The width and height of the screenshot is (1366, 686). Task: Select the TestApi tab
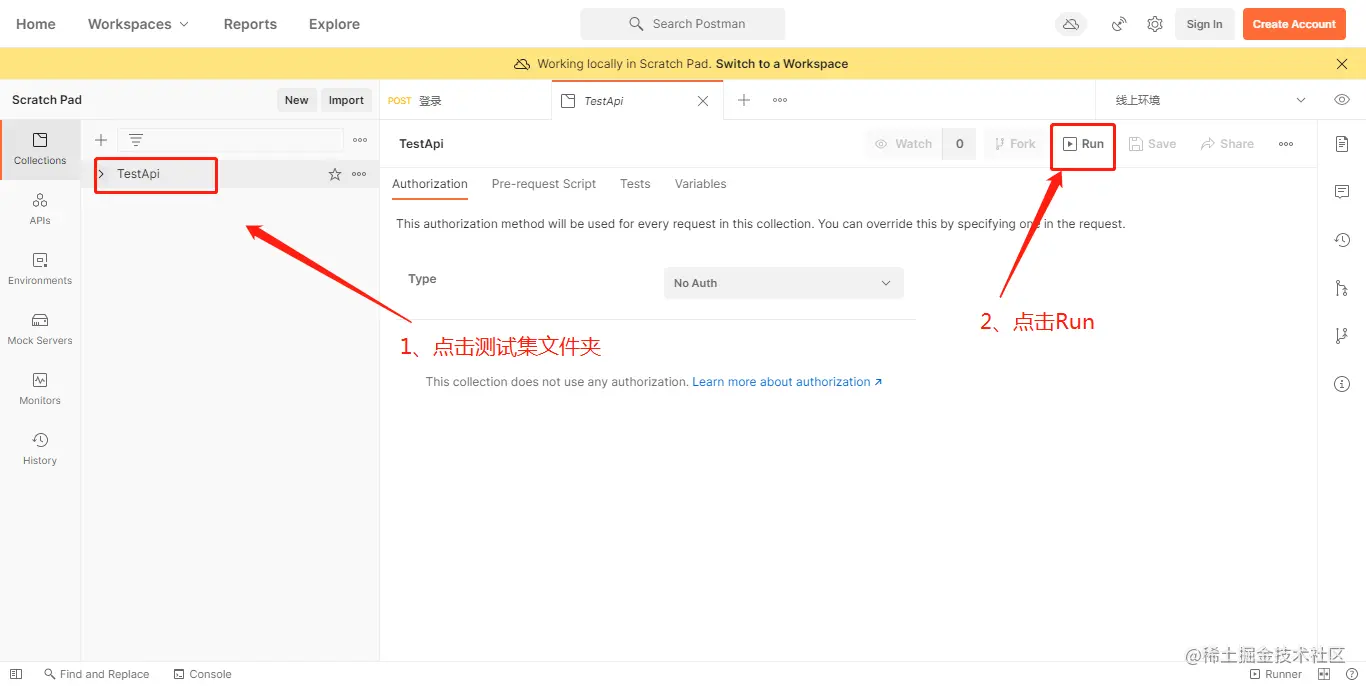(636, 100)
